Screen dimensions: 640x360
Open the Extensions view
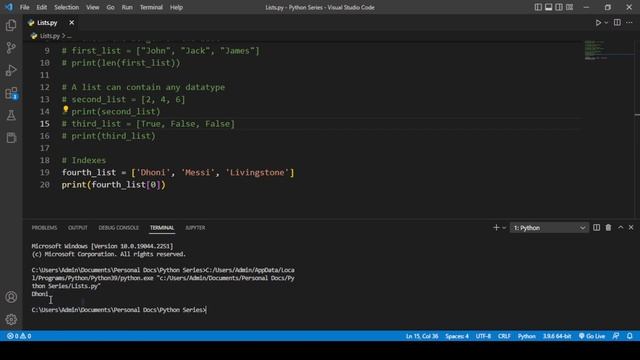(11, 93)
